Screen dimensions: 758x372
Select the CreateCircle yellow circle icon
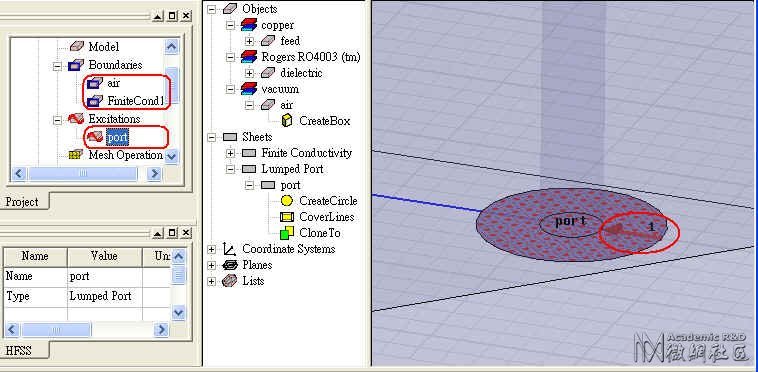point(287,200)
